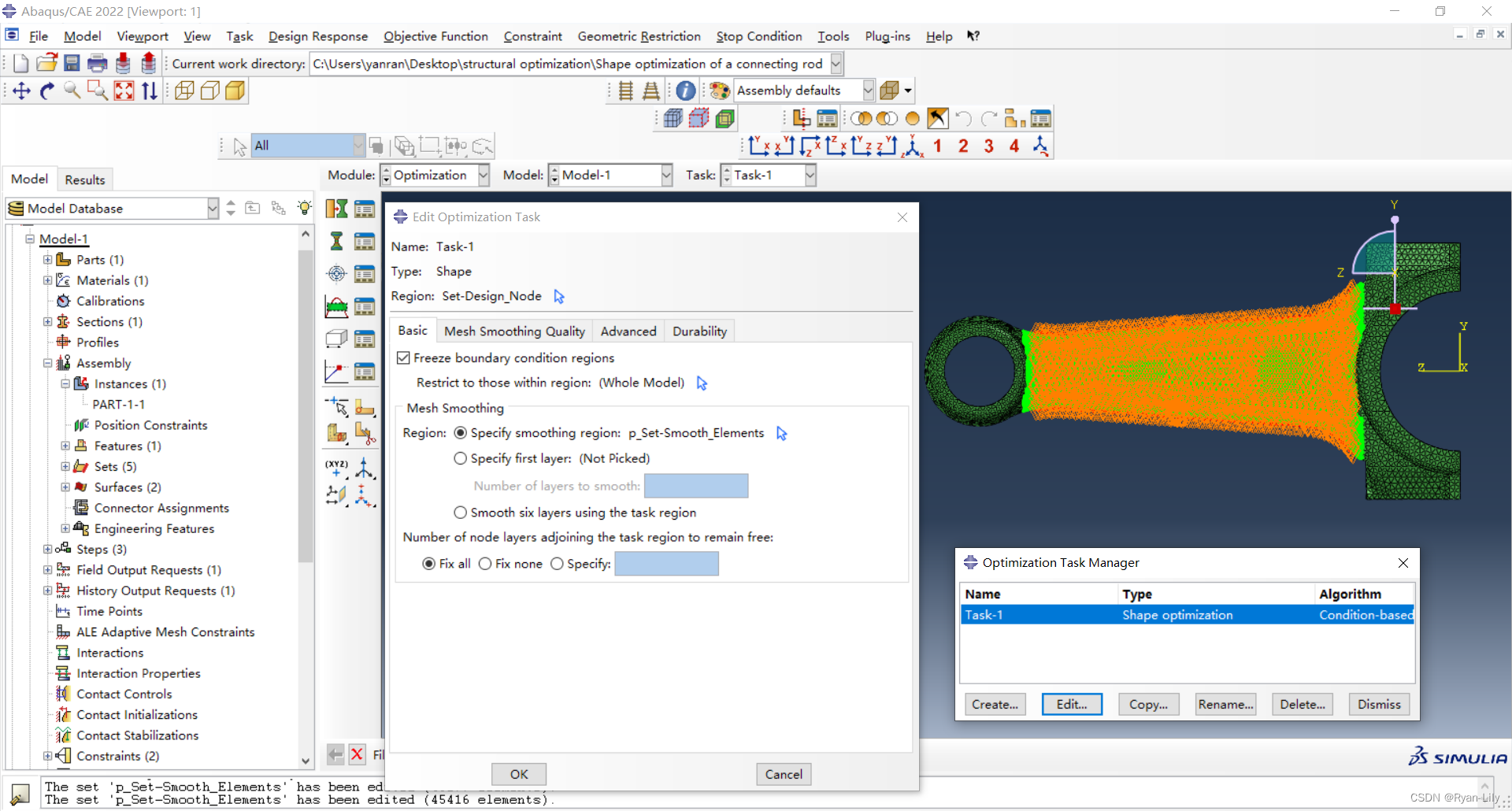Expand the Sets (5) tree node
The width and height of the screenshot is (1512, 811).
pos(65,467)
